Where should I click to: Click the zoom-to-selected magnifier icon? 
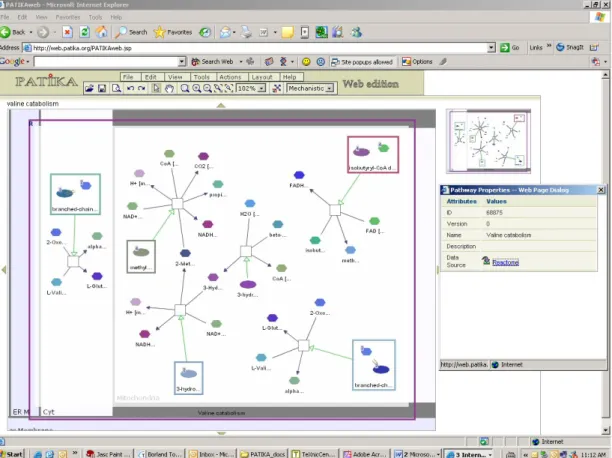(229, 89)
